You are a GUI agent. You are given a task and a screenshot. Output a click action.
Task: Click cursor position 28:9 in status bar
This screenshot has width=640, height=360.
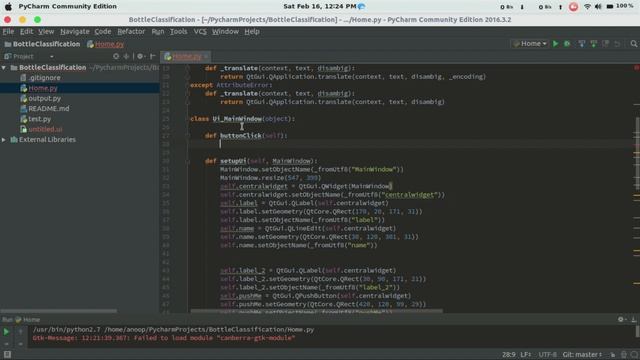pos(509,355)
